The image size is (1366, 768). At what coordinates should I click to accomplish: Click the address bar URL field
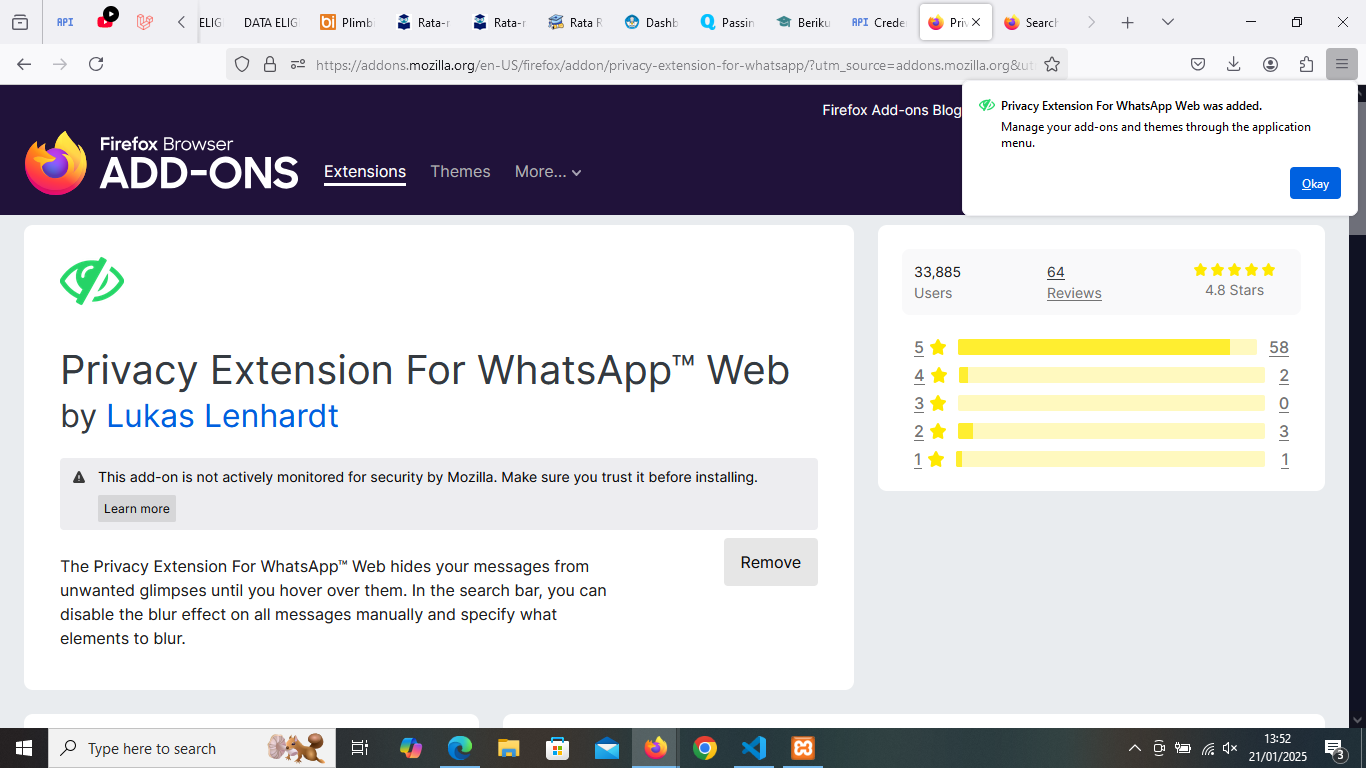point(674,64)
